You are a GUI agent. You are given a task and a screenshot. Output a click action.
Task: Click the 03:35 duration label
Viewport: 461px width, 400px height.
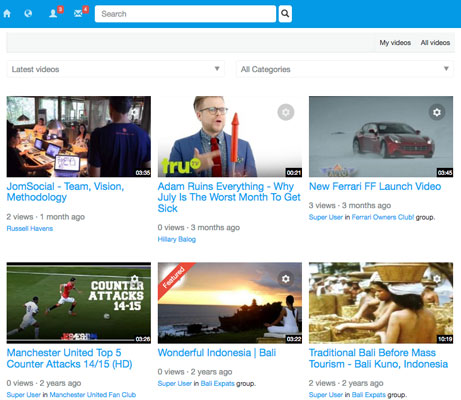143,173
